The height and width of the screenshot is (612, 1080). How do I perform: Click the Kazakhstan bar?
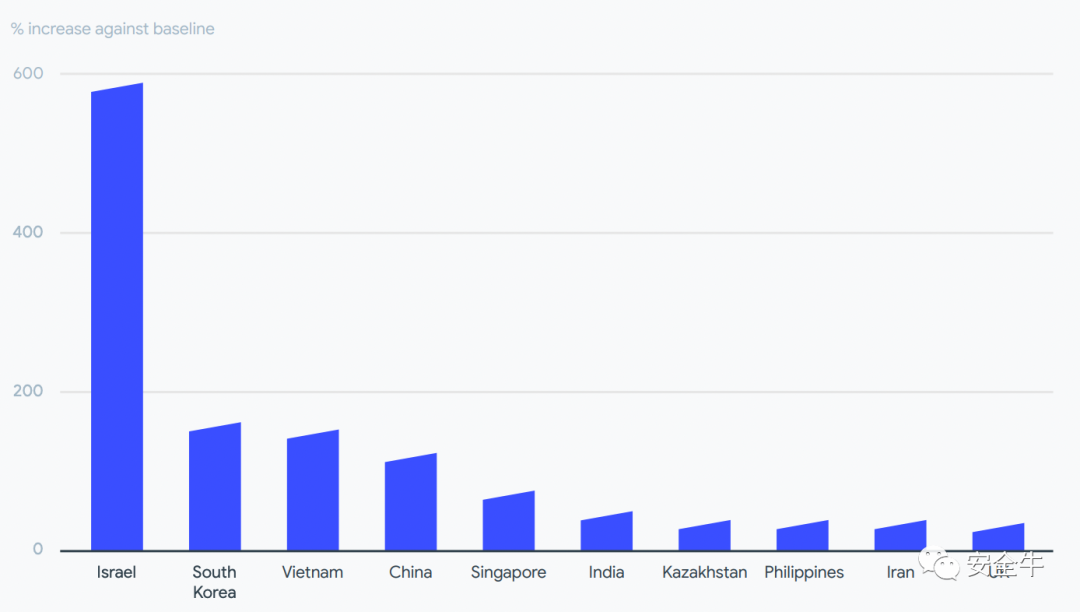(704, 536)
